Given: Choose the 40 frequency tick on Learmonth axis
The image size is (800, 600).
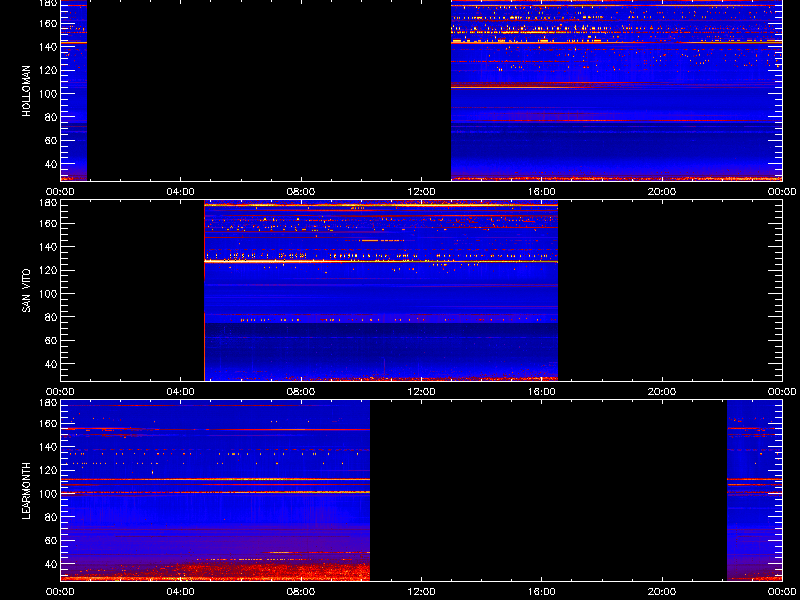Looking at the screenshot, I should 53,564.
